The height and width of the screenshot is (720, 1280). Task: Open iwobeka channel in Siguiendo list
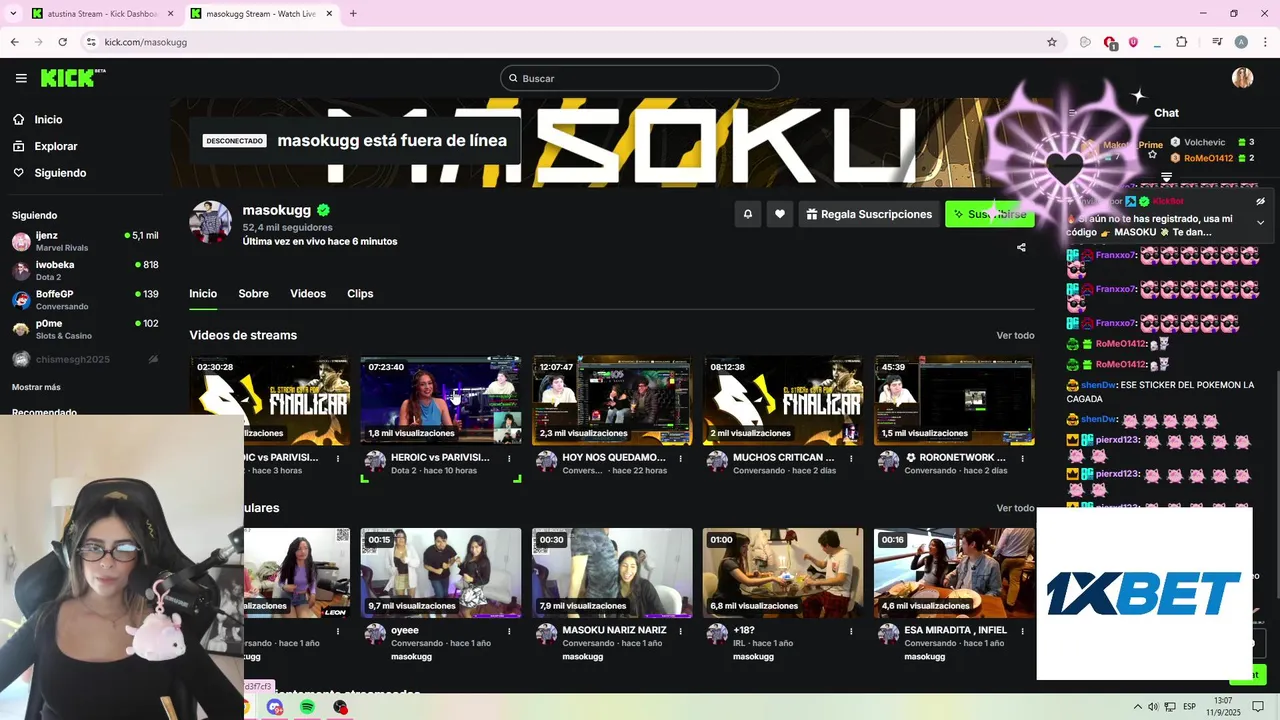tap(85, 270)
